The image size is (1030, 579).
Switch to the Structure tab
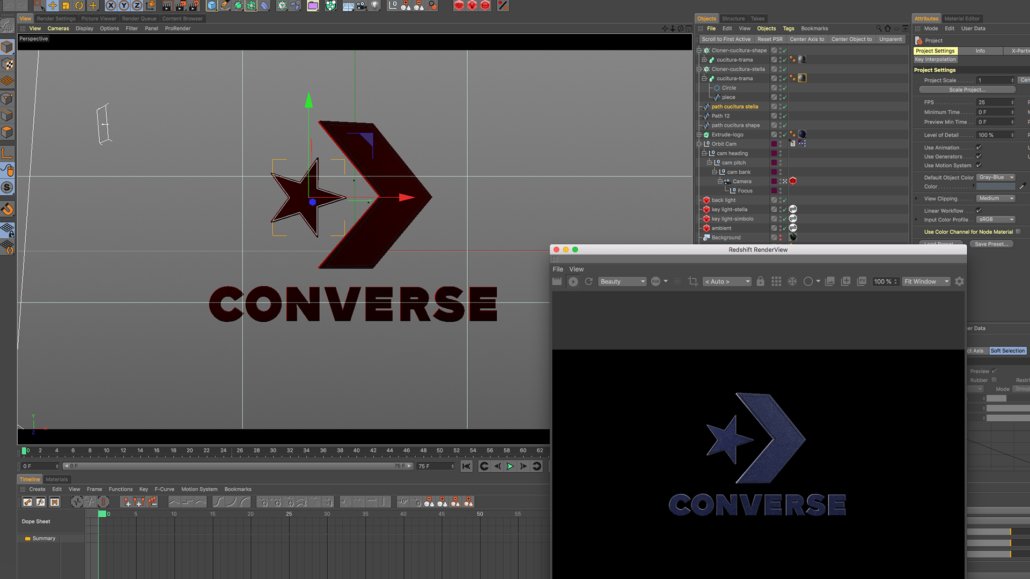click(x=733, y=18)
